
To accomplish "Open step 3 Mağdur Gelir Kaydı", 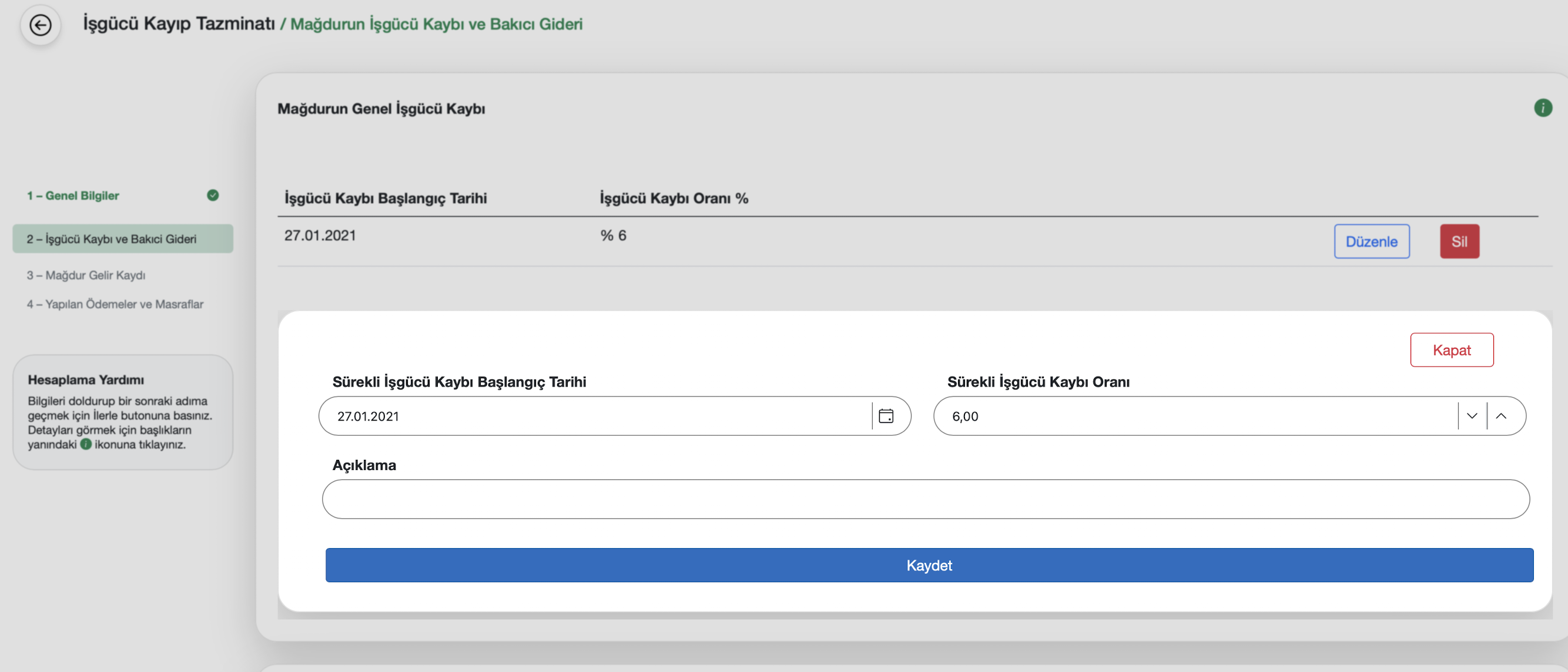I will coord(86,275).
